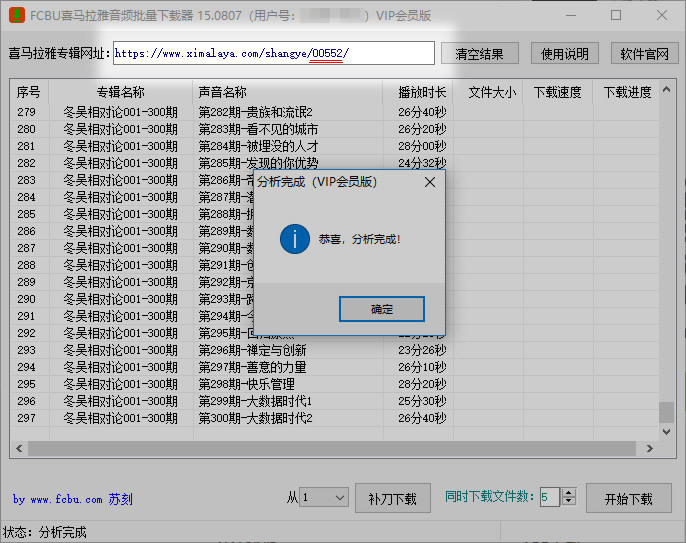Sort by 专辑名称 column header

click(120, 92)
